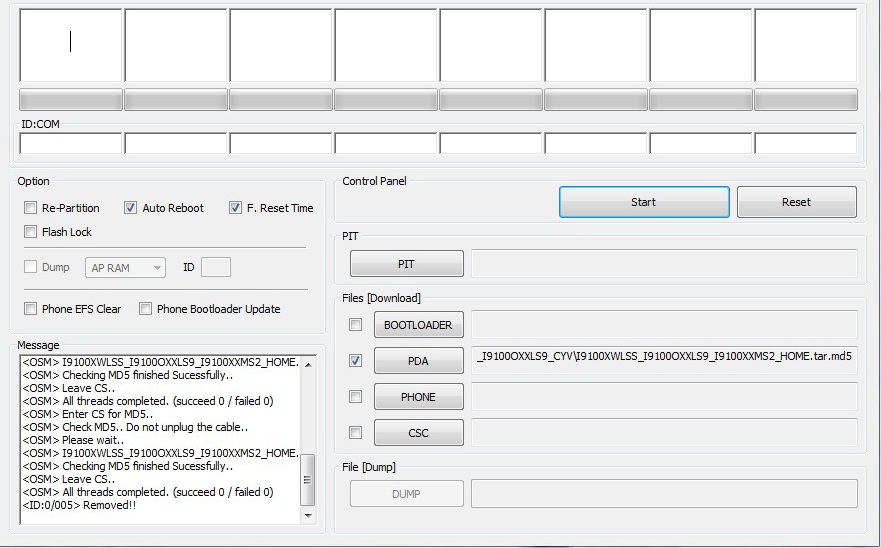Click the Dump file path field

click(664, 493)
